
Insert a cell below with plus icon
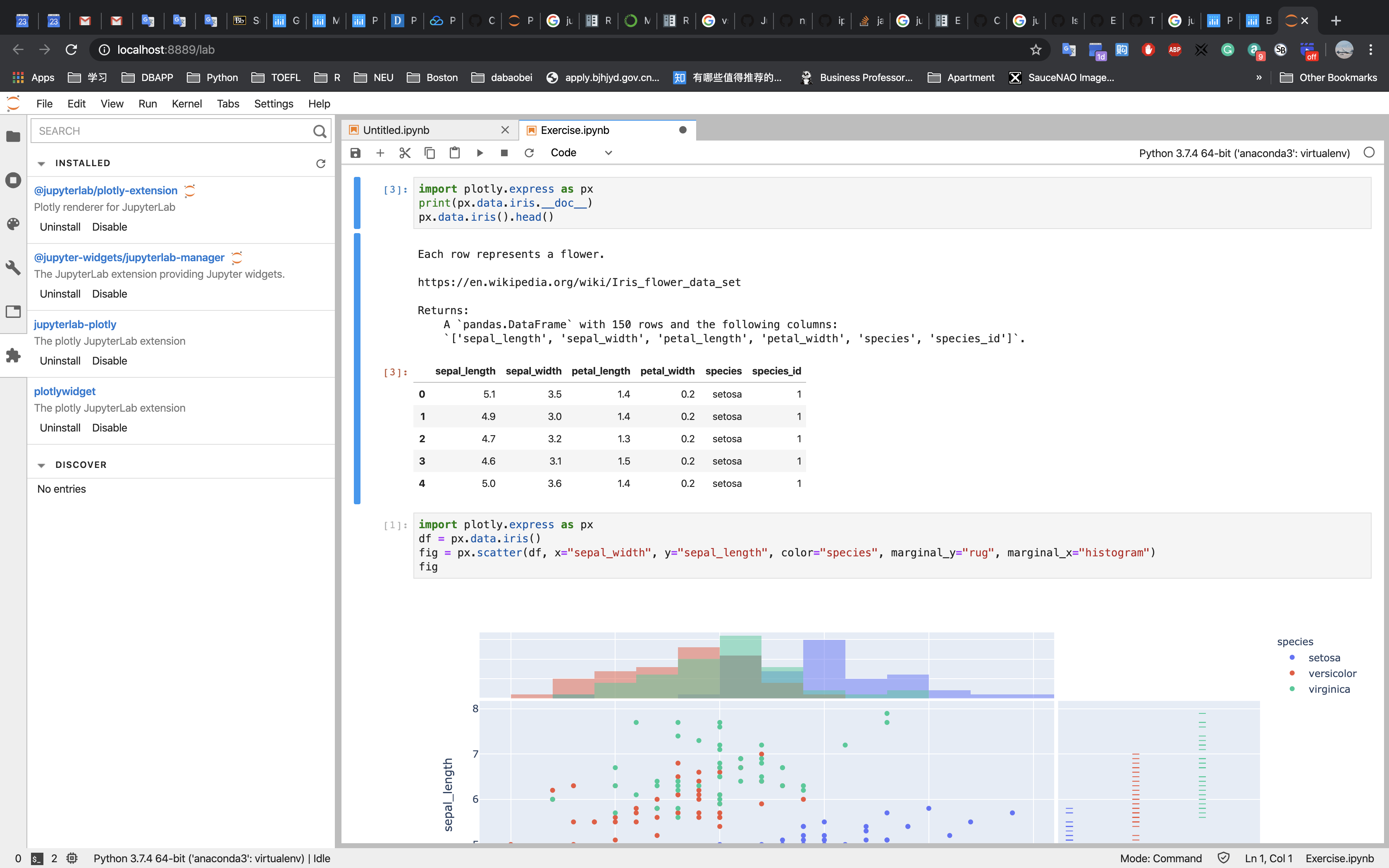tap(380, 153)
